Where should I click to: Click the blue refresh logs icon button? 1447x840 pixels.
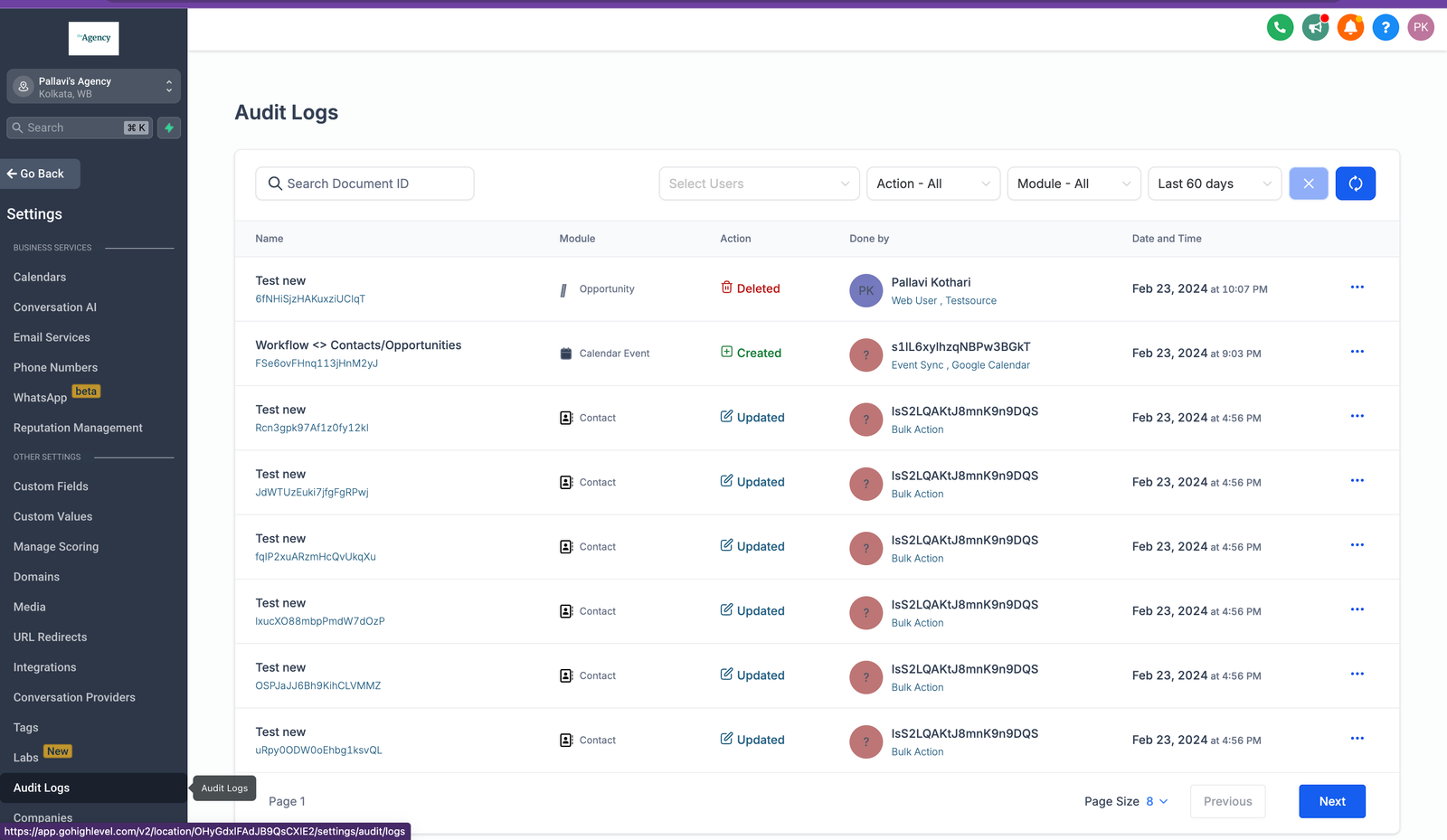point(1355,184)
